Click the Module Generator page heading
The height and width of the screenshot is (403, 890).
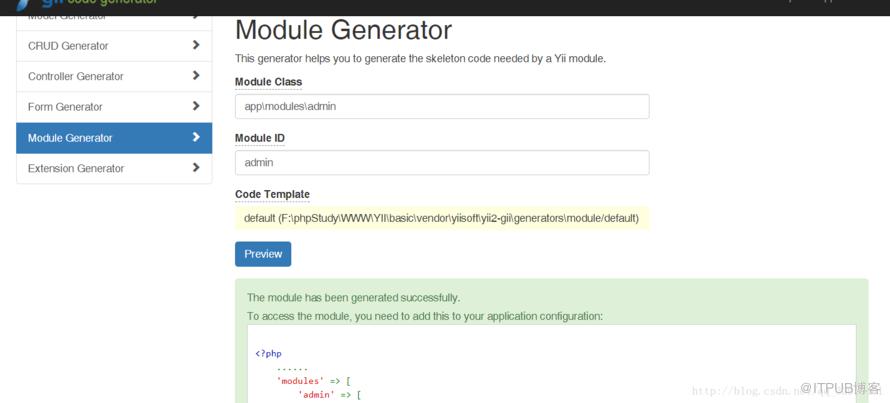343,30
